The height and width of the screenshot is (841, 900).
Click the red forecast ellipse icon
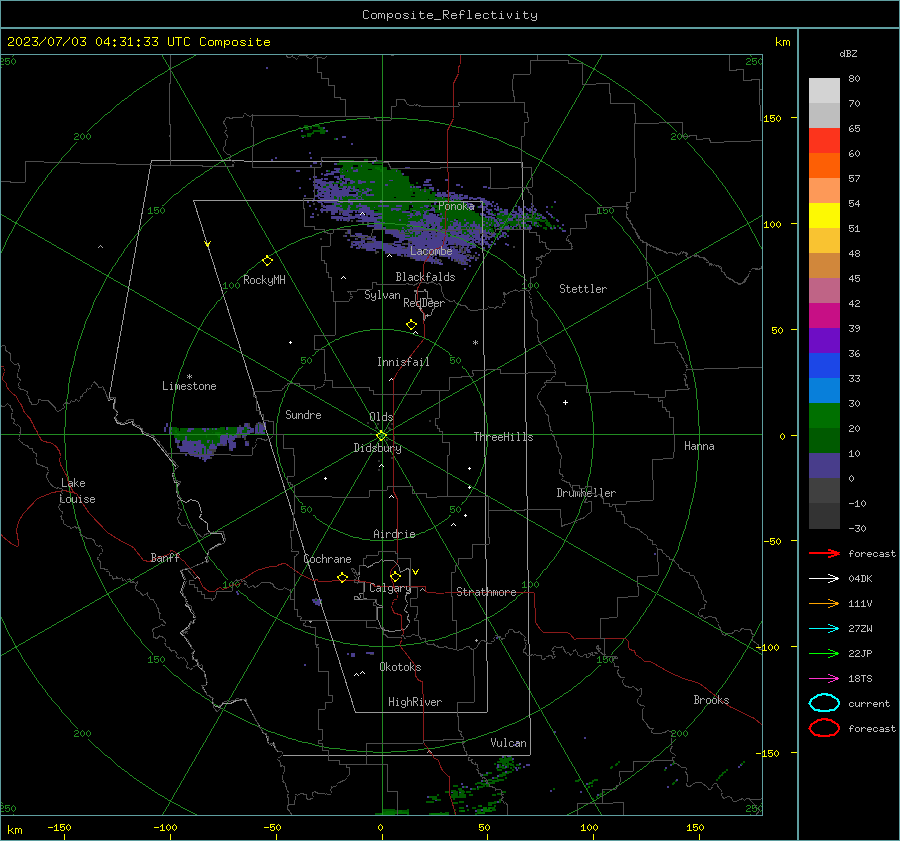[x=824, y=728]
